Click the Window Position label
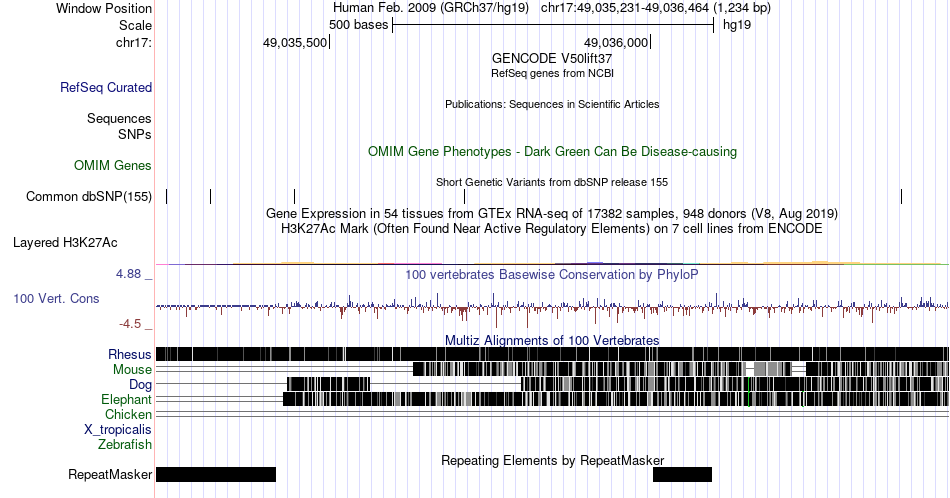The width and height of the screenshot is (950, 498). pyautogui.click(x=104, y=8)
